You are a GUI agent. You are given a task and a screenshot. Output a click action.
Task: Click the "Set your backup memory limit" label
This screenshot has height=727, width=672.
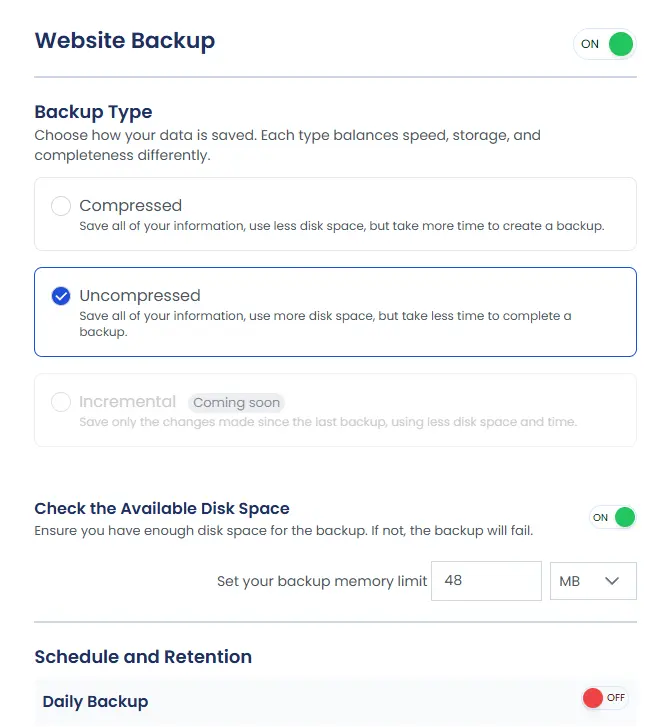(322, 581)
